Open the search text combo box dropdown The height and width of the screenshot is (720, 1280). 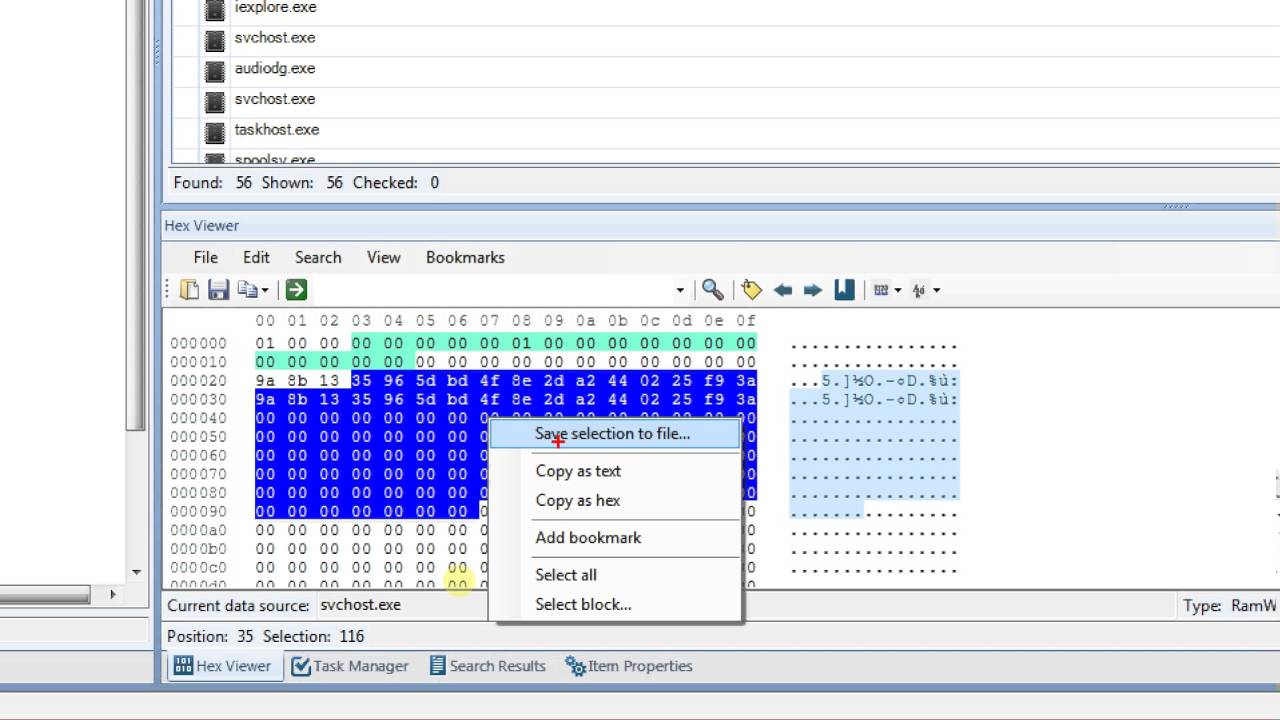[680, 291]
